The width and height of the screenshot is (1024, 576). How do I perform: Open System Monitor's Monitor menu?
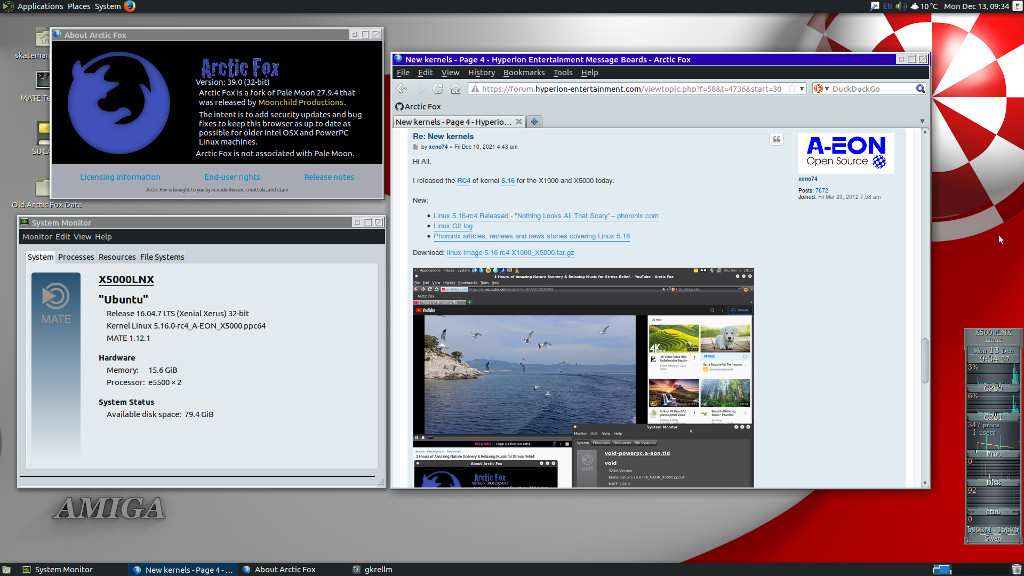coord(37,237)
